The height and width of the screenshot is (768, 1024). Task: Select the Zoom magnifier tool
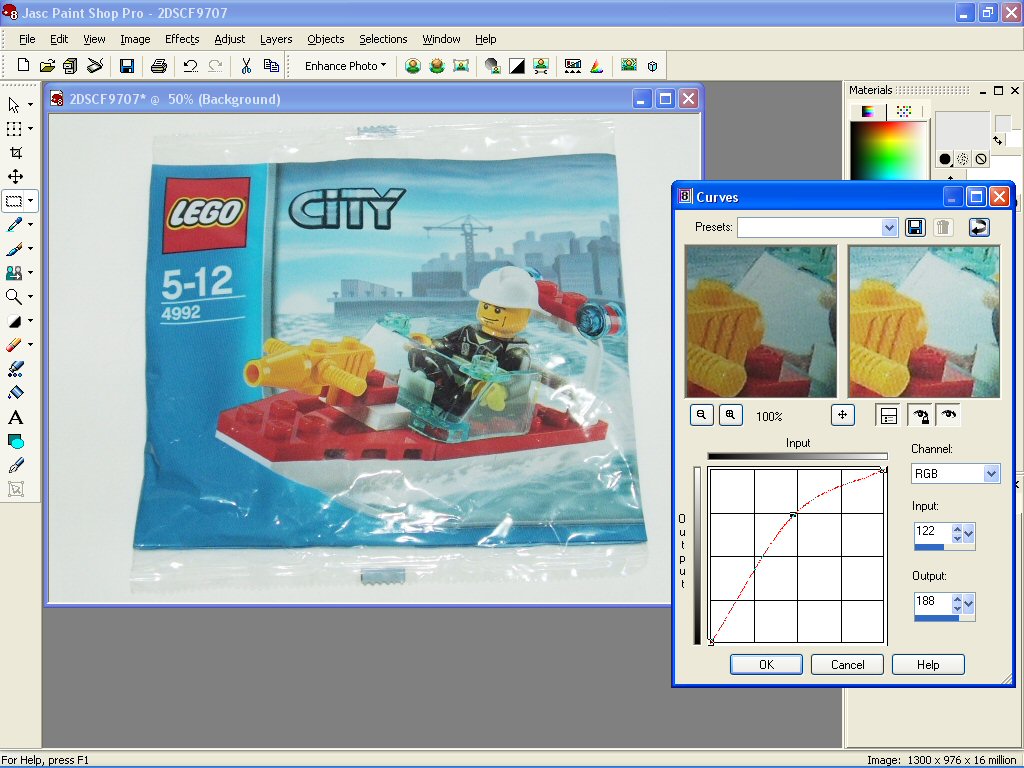14,296
